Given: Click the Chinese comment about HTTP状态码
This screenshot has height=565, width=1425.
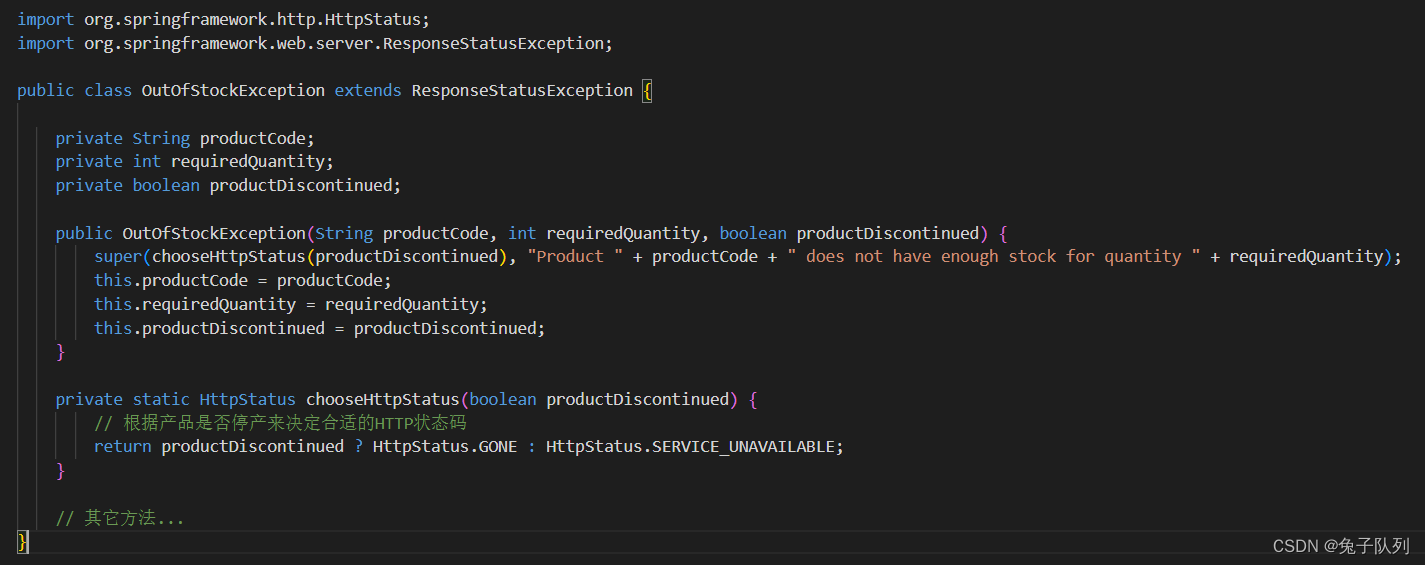Looking at the screenshot, I should (280, 423).
